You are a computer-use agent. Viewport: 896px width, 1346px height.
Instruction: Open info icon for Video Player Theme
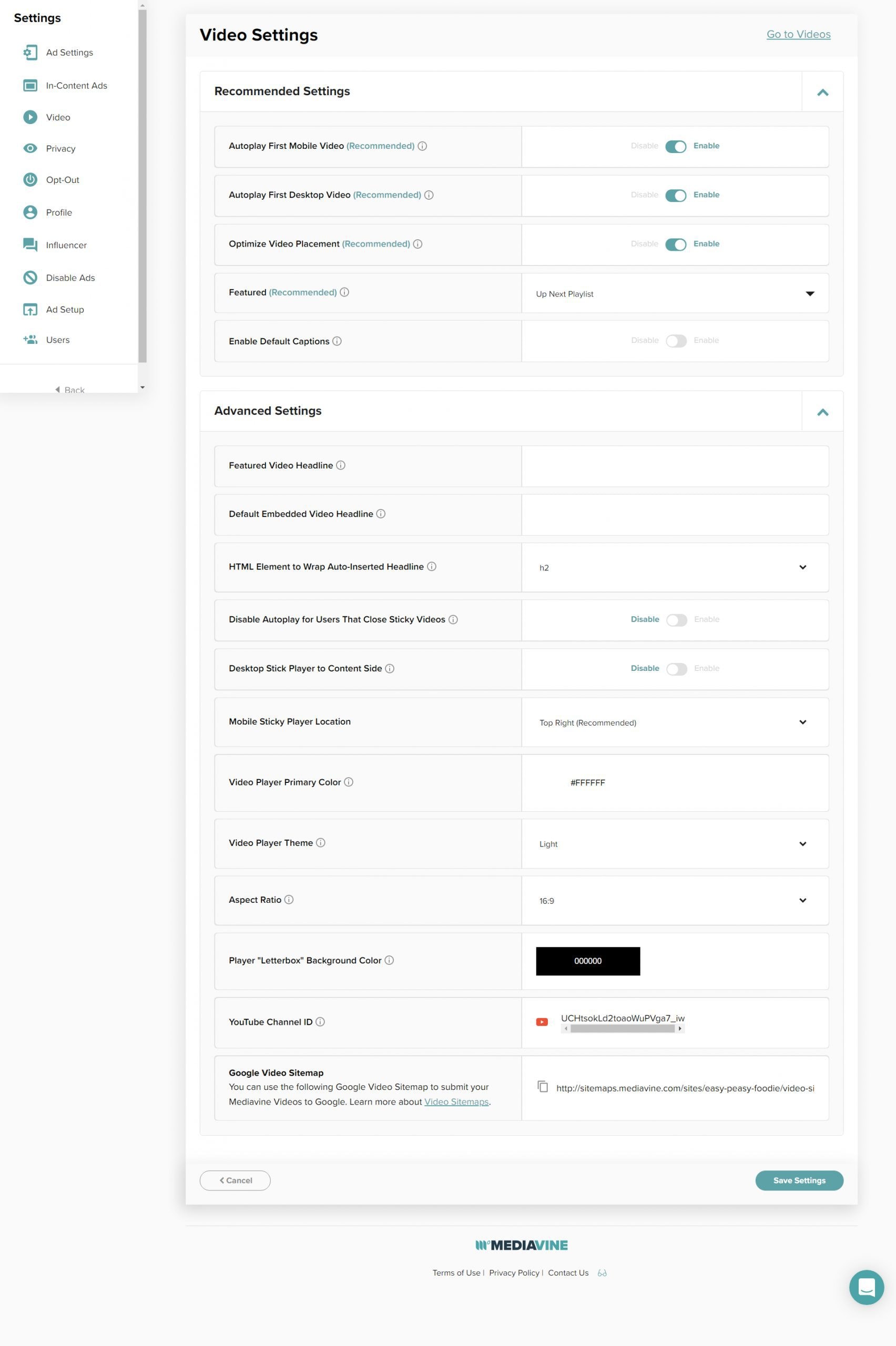(x=321, y=843)
